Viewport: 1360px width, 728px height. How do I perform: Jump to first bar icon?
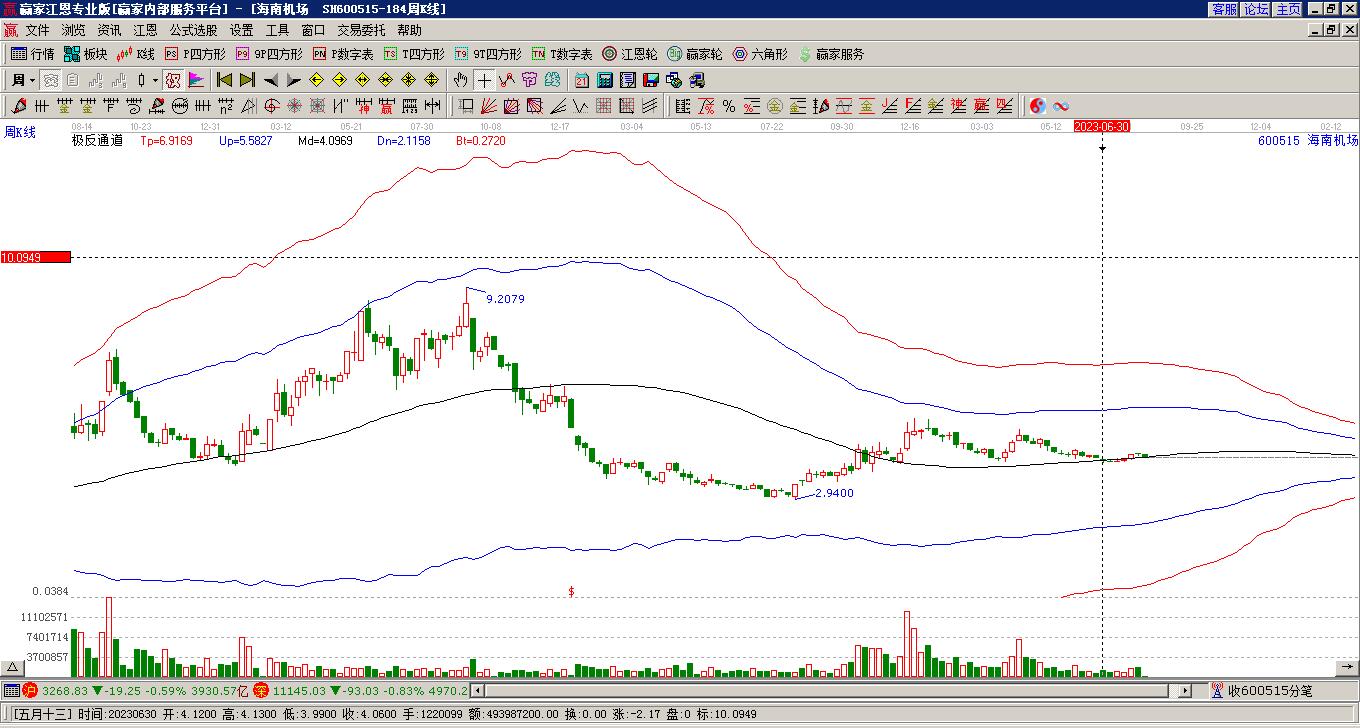click(224, 80)
